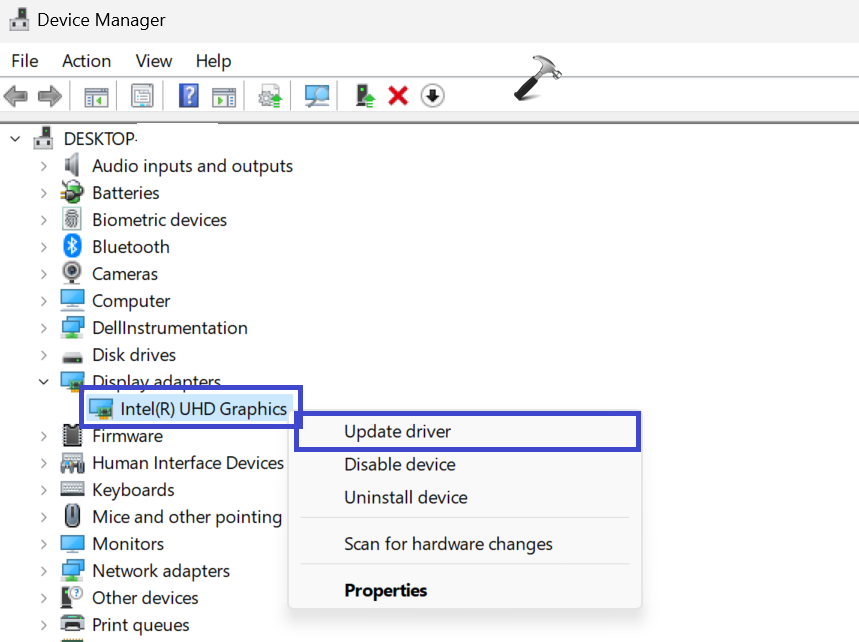Select the Cameras tree item
This screenshot has height=642, width=859.
[x=125, y=274]
